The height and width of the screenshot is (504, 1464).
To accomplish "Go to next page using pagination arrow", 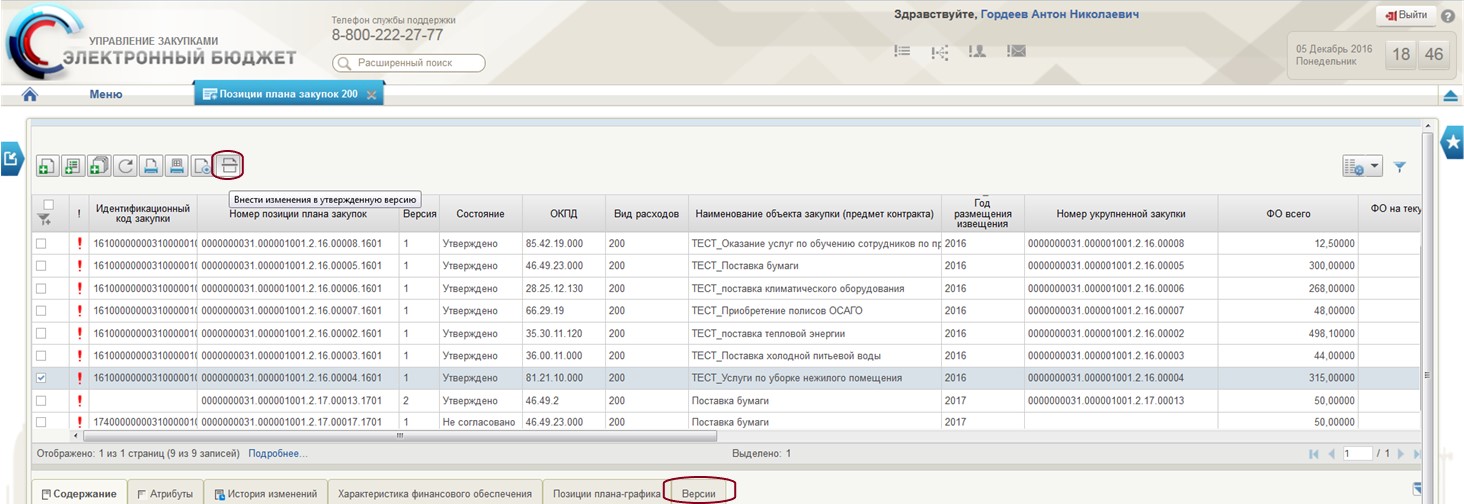I will click(1402, 454).
